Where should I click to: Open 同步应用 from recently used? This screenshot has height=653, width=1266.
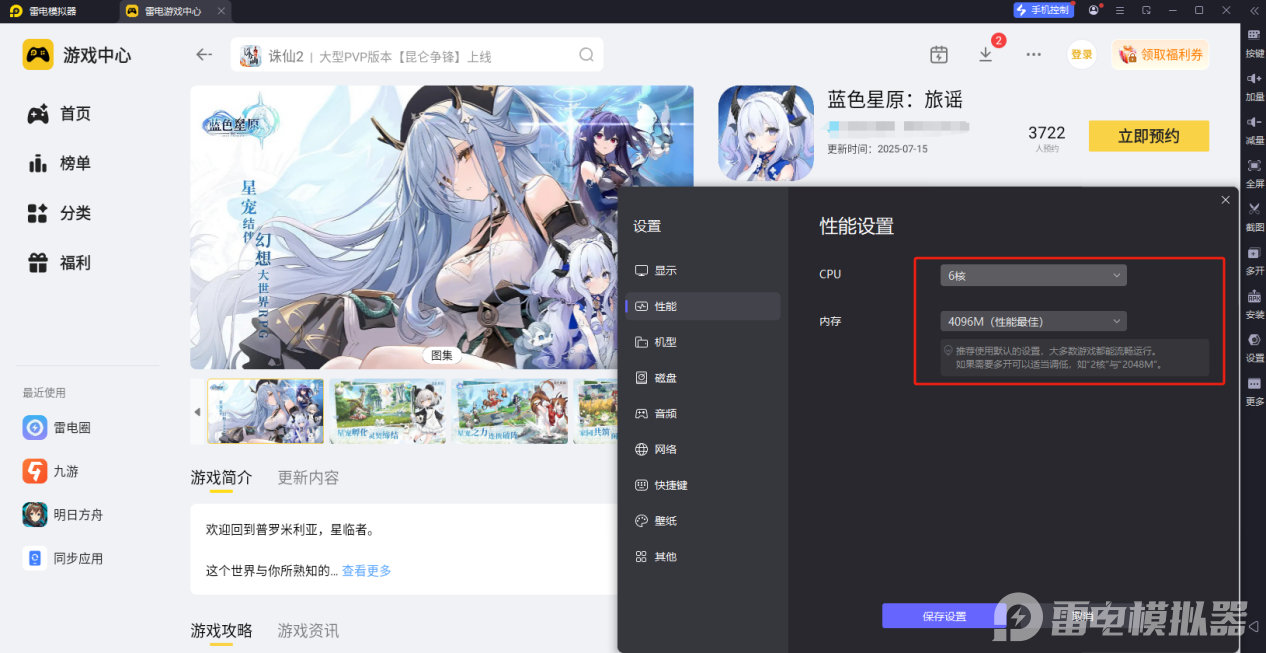[64, 558]
